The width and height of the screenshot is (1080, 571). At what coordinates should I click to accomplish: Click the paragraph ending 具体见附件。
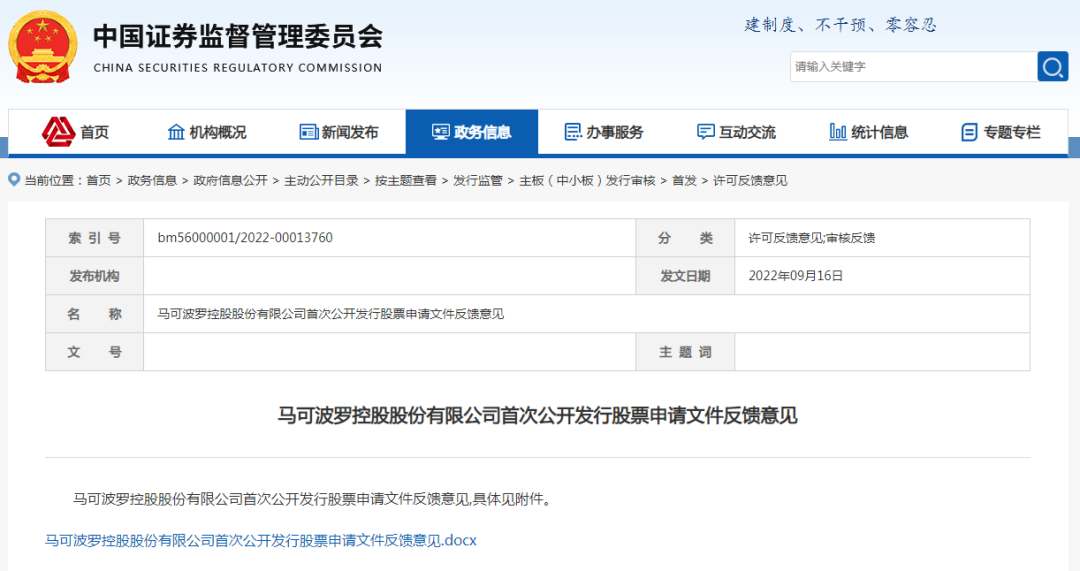[313, 499]
